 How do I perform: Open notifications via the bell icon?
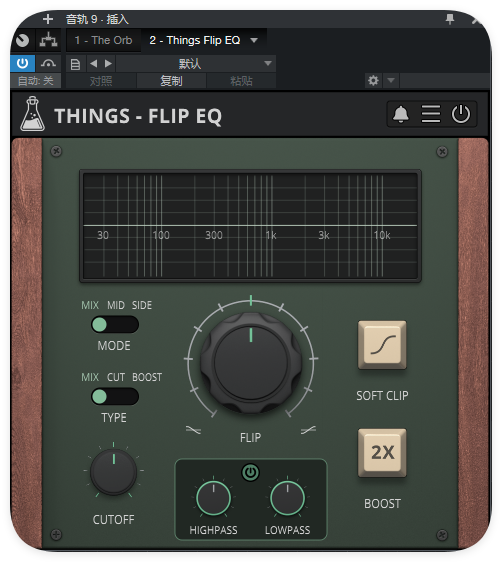click(x=401, y=114)
